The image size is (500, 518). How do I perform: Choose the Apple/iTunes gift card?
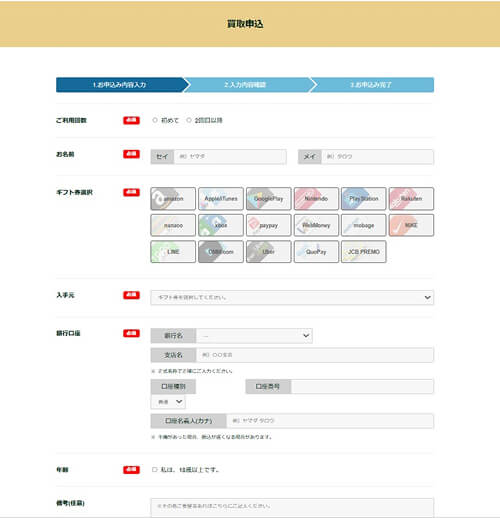click(x=221, y=199)
